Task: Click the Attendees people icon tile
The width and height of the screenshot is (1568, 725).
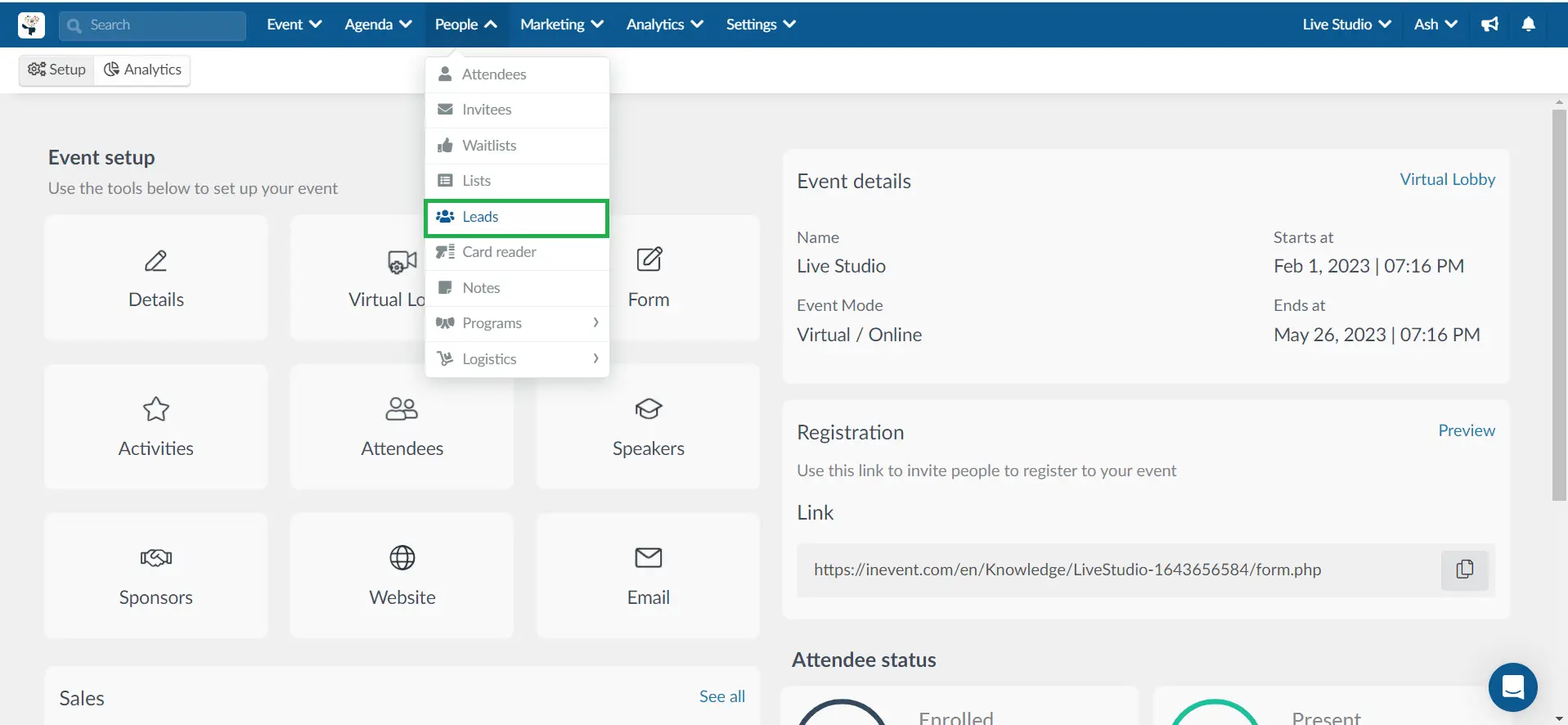Action: coord(402,408)
